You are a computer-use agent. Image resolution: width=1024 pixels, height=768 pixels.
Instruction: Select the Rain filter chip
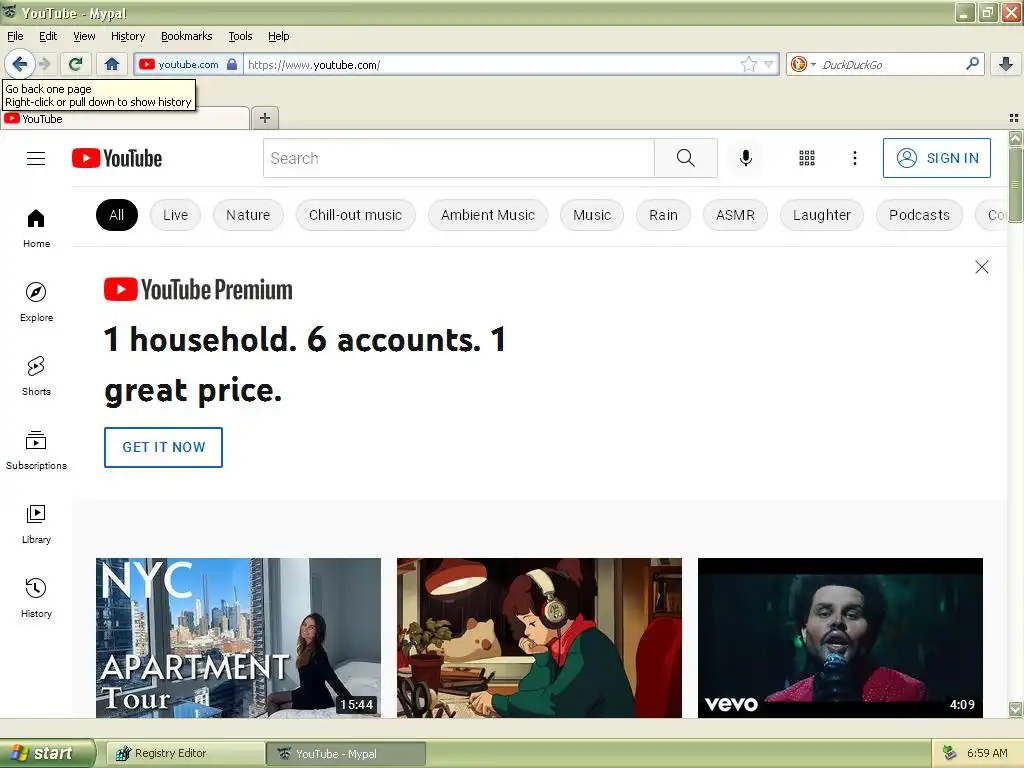click(663, 215)
